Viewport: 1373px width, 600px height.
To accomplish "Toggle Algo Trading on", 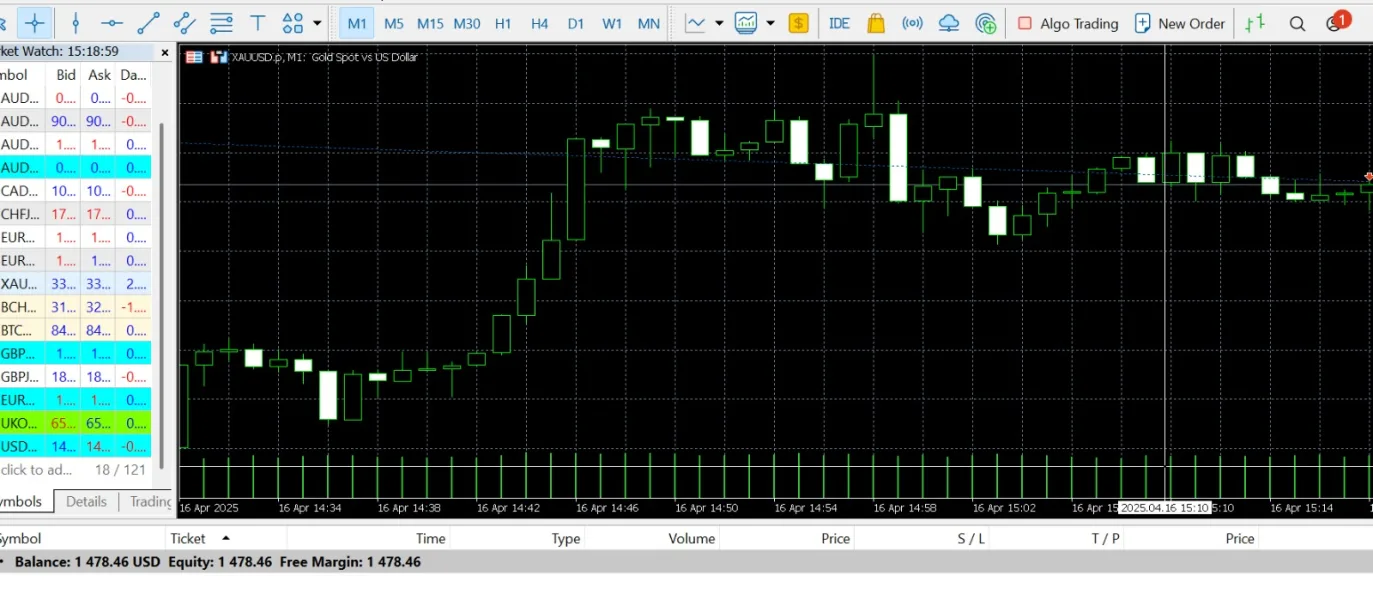I will coord(1067,24).
